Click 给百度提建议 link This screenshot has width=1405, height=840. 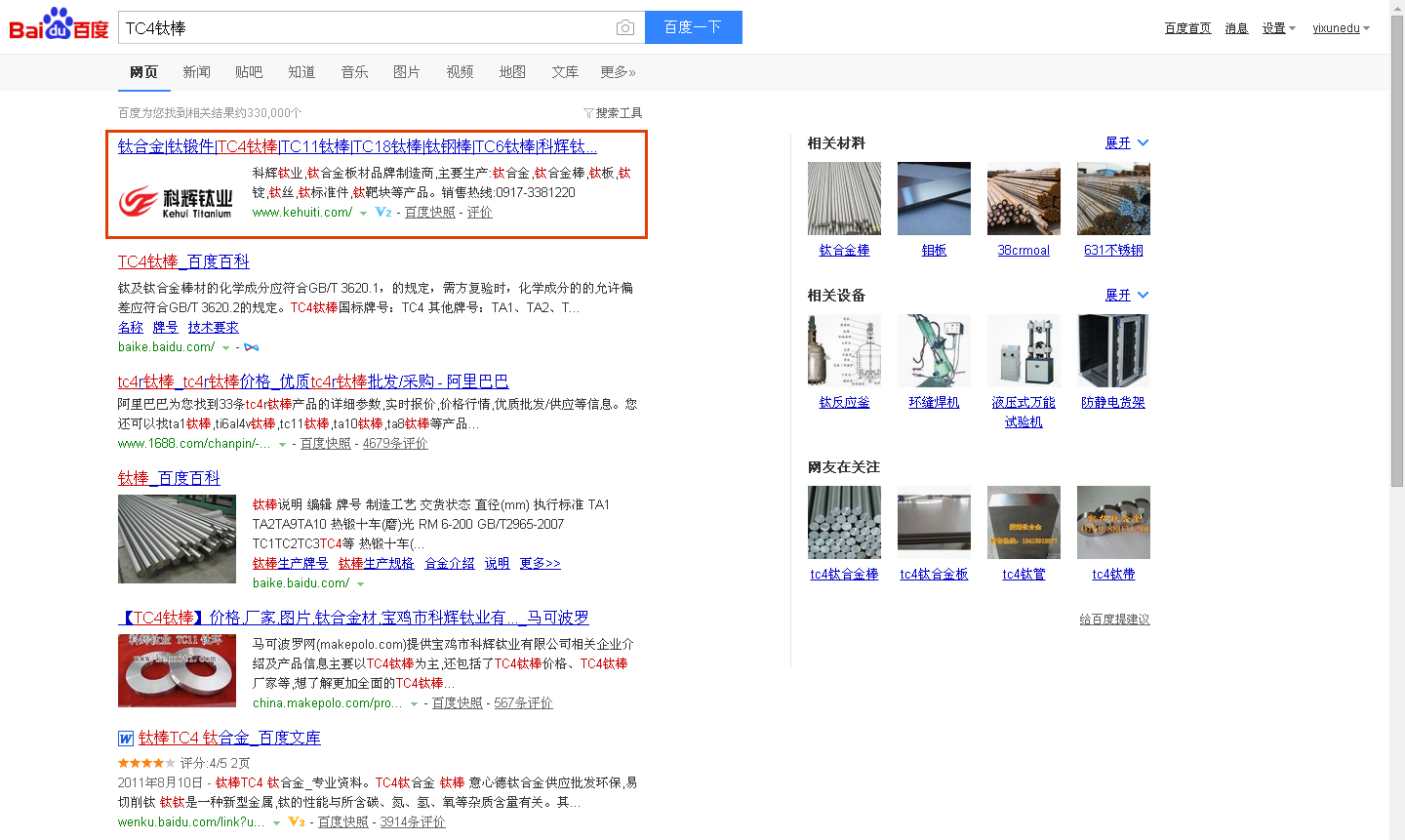(x=1114, y=620)
